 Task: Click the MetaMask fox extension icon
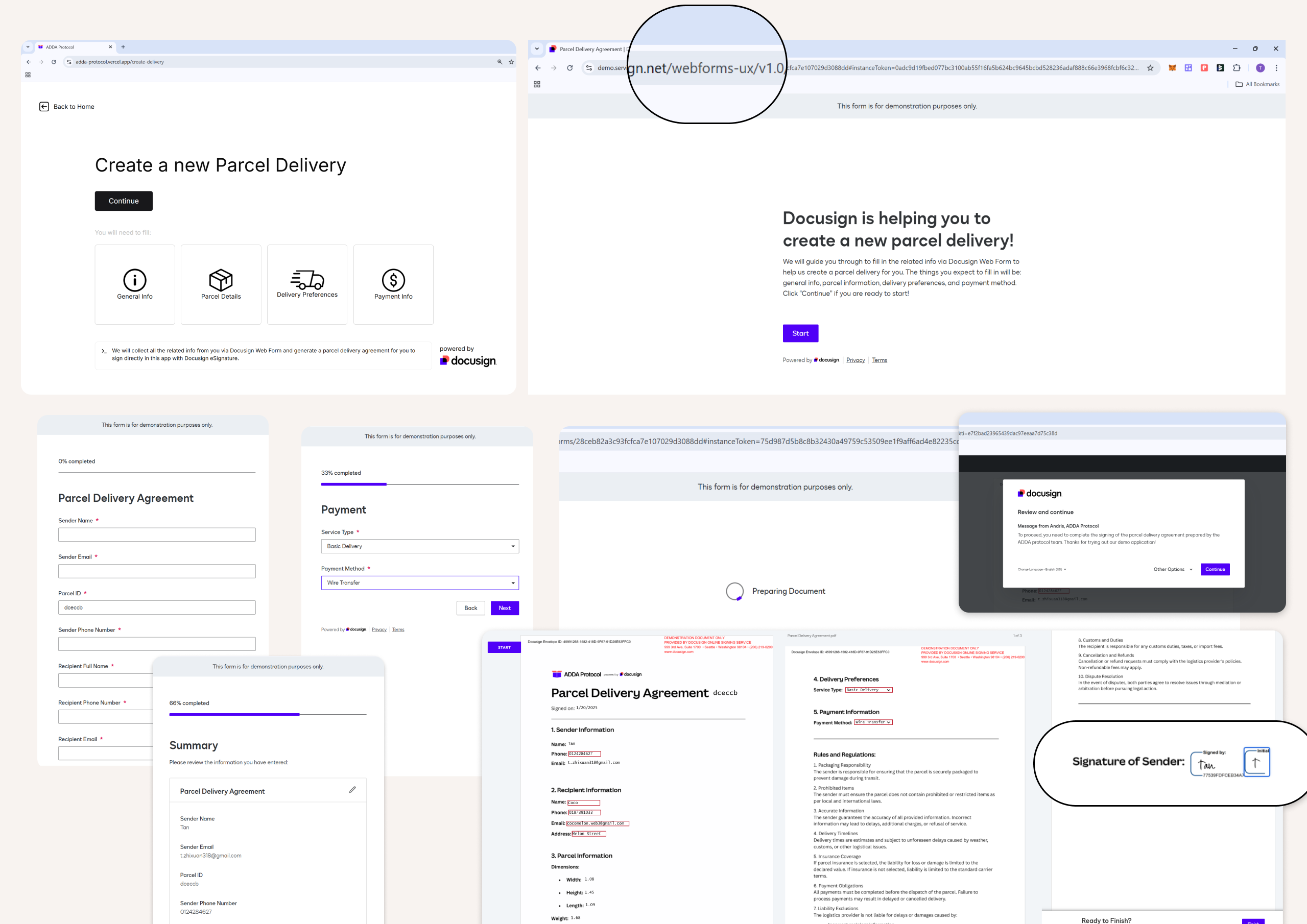tap(1172, 68)
